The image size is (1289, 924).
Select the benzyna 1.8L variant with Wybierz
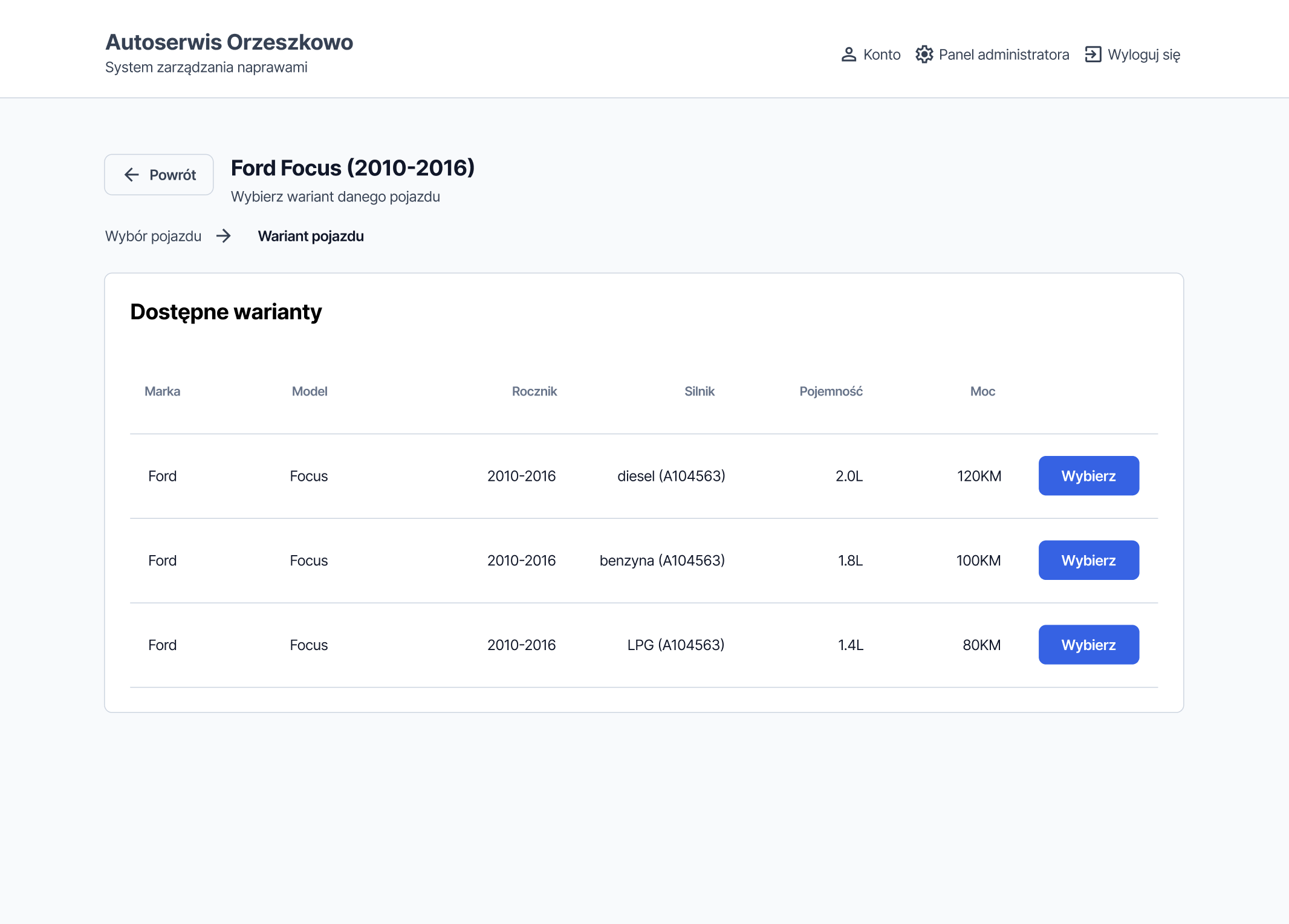click(1089, 561)
